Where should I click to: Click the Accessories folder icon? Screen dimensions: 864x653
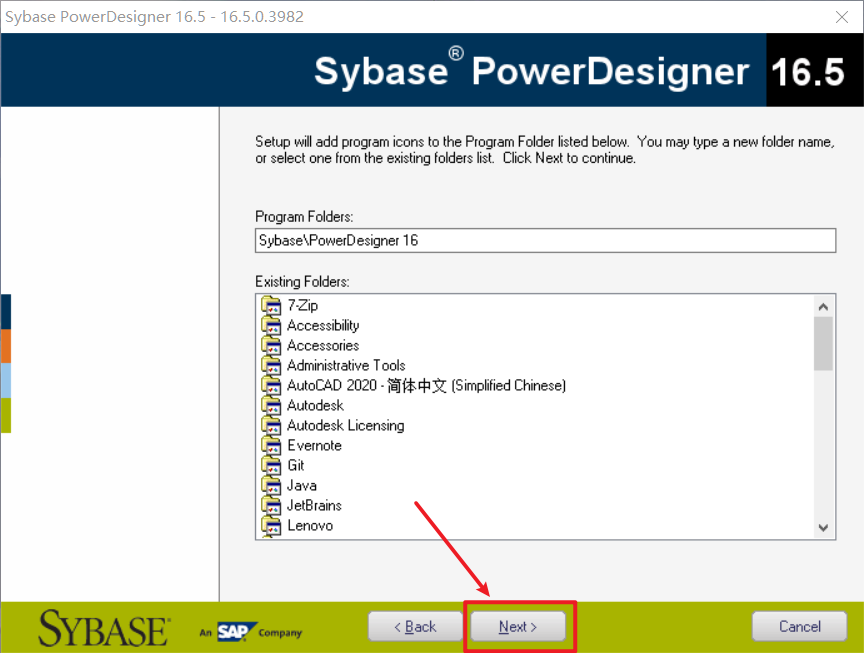click(x=271, y=346)
